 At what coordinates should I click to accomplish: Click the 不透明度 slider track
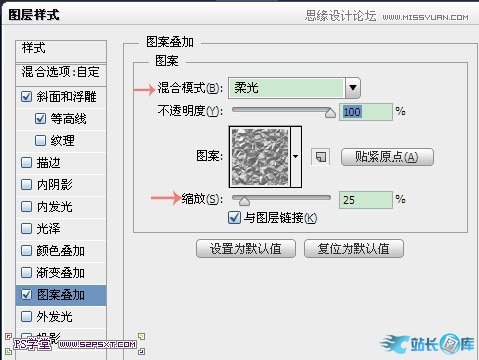pos(281,109)
